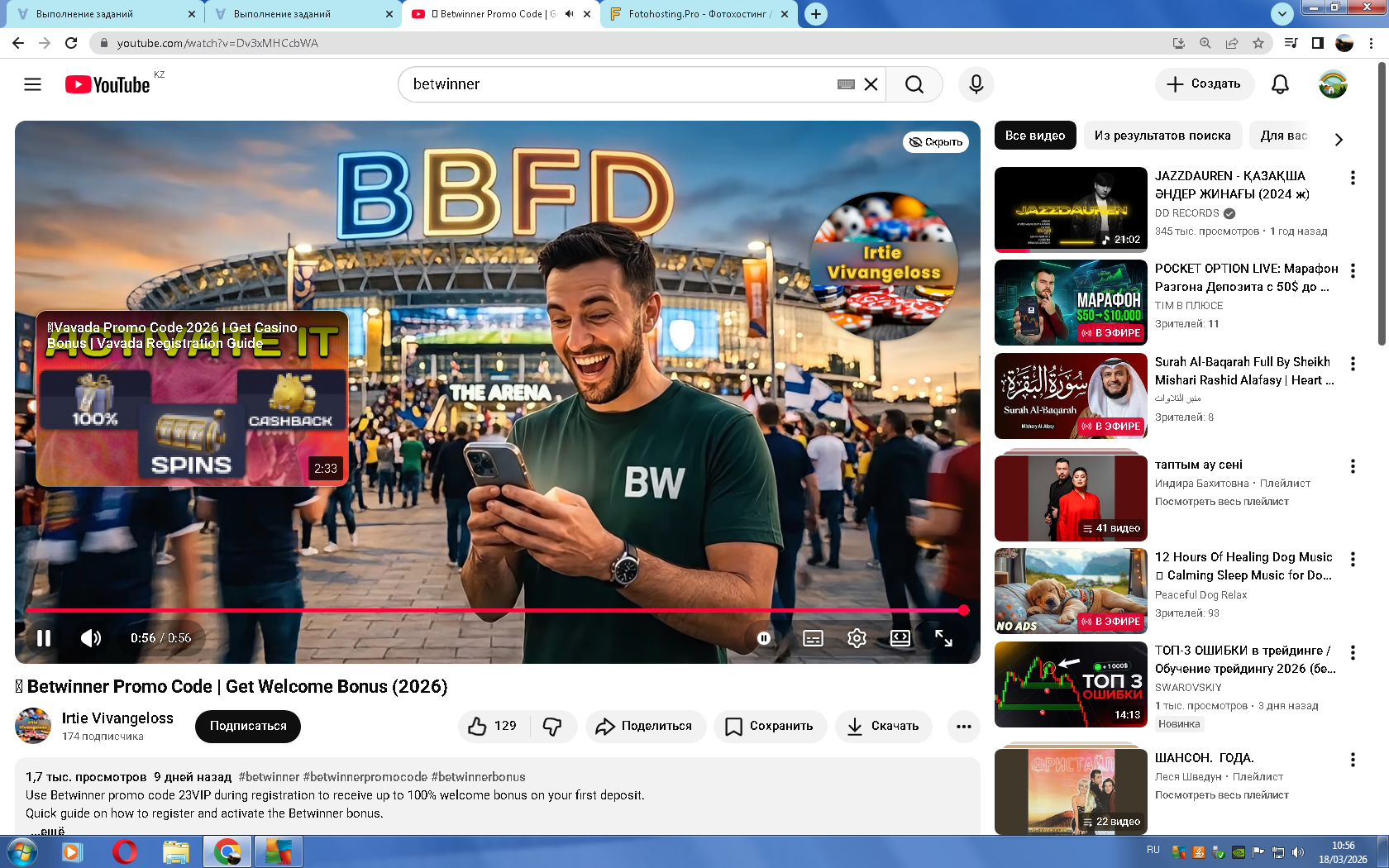The image size is (1389, 868).
Task: Click the search magnifier button
Action: click(914, 84)
